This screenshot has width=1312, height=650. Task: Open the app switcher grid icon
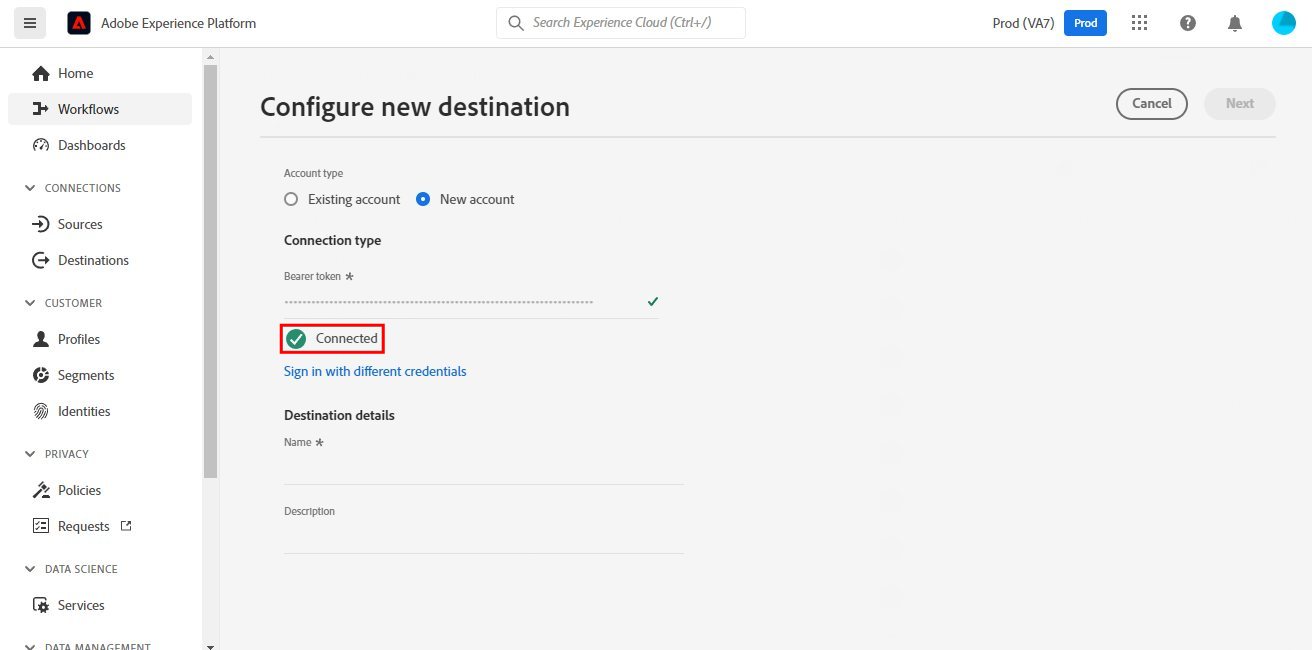pyautogui.click(x=1139, y=23)
